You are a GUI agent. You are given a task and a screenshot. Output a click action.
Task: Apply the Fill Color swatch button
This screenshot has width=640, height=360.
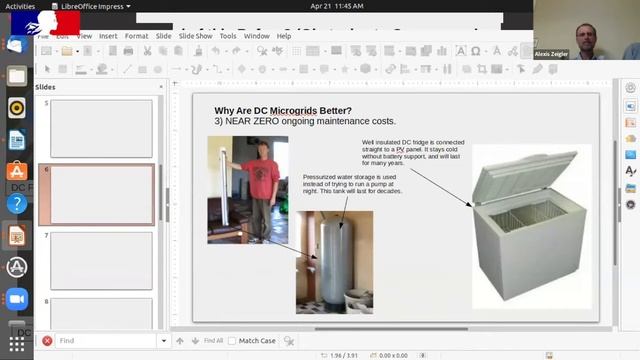click(102, 69)
